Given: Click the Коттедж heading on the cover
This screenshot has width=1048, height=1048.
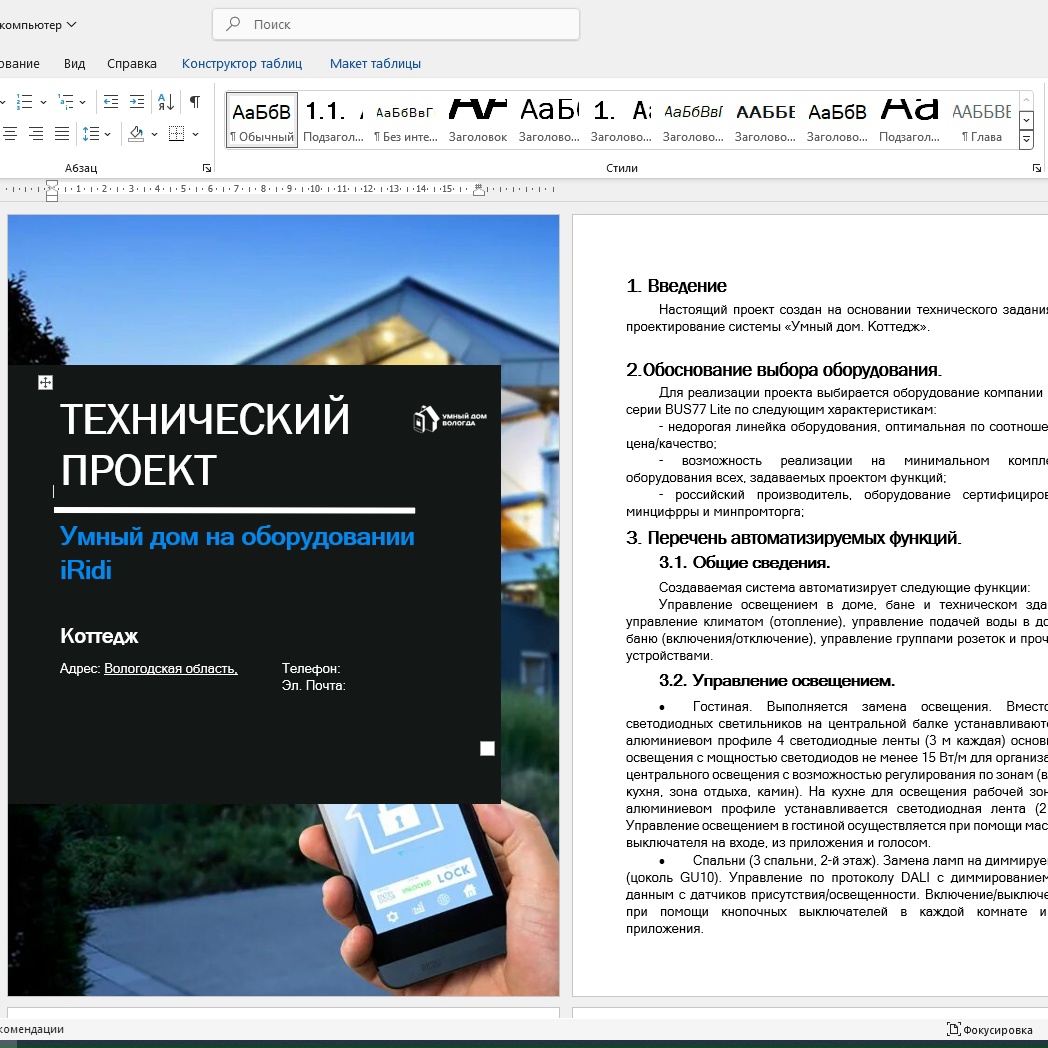Looking at the screenshot, I should (x=99, y=636).
